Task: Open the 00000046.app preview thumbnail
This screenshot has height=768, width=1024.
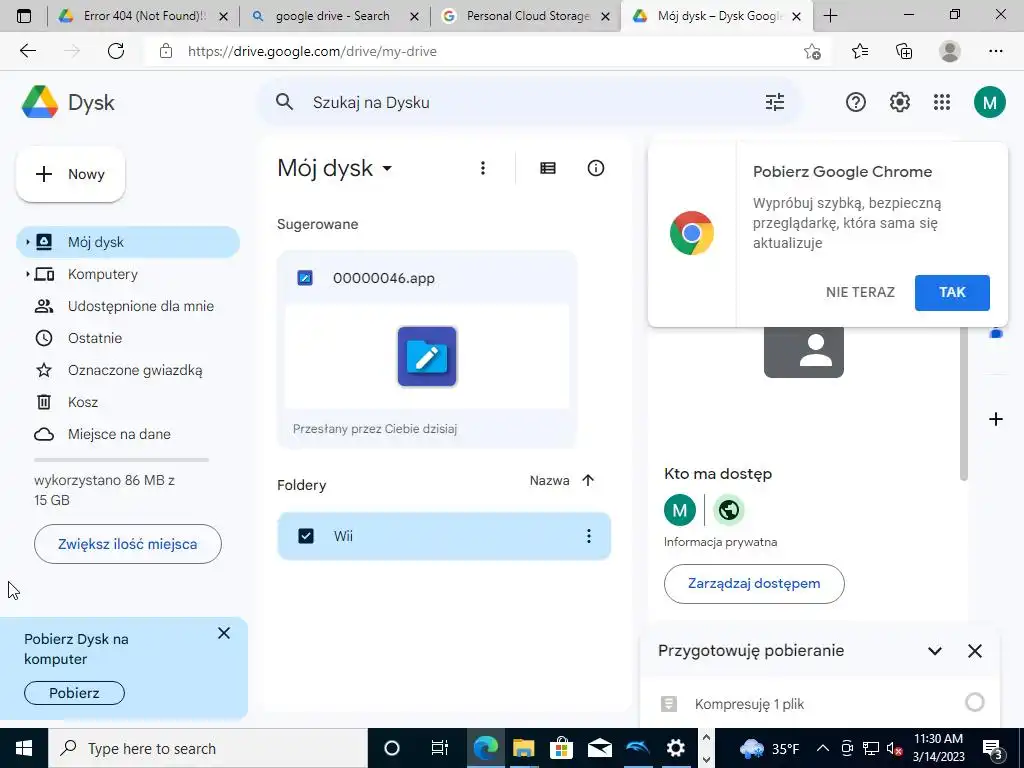Action: [x=427, y=357]
